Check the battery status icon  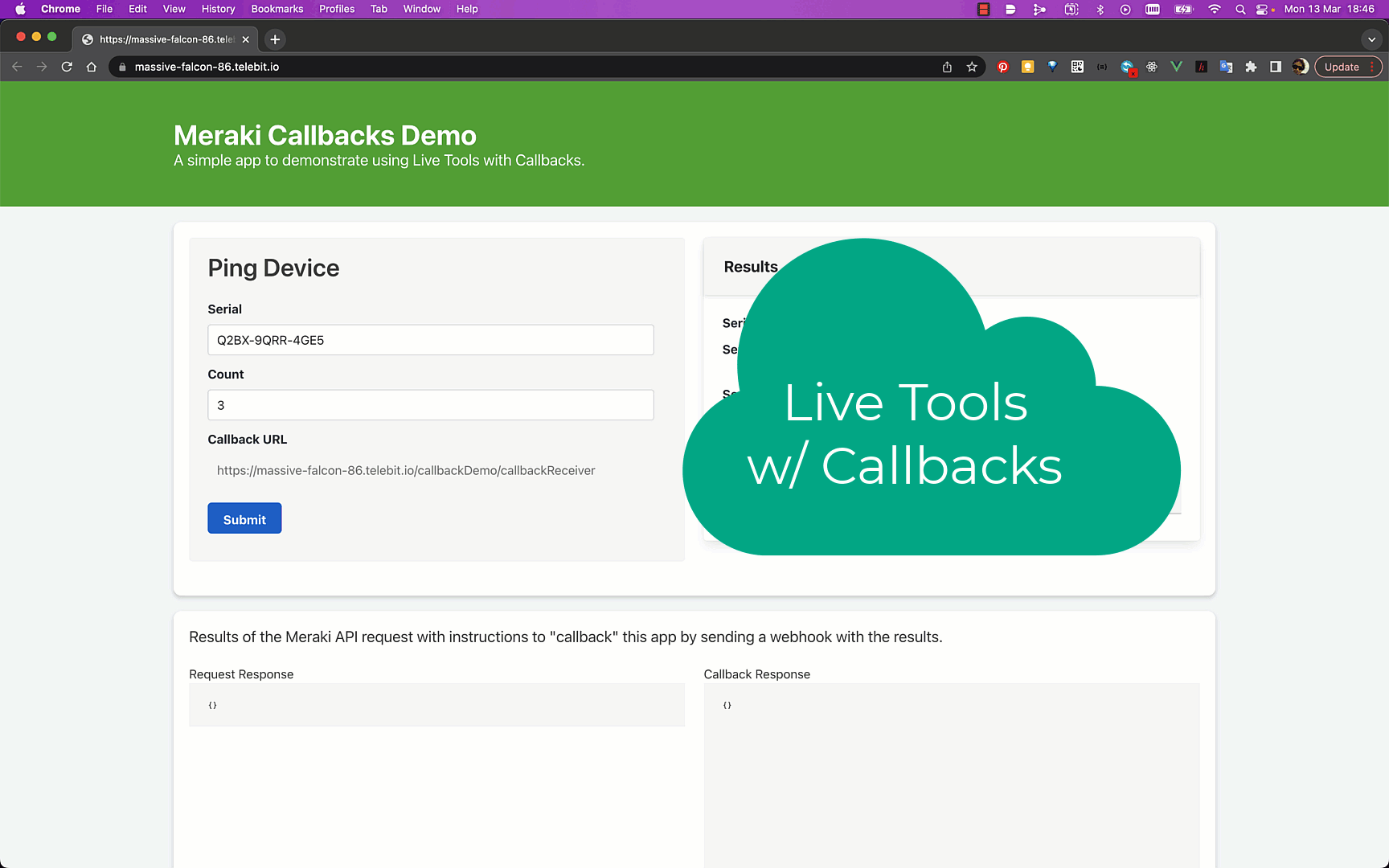point(1183,9)
